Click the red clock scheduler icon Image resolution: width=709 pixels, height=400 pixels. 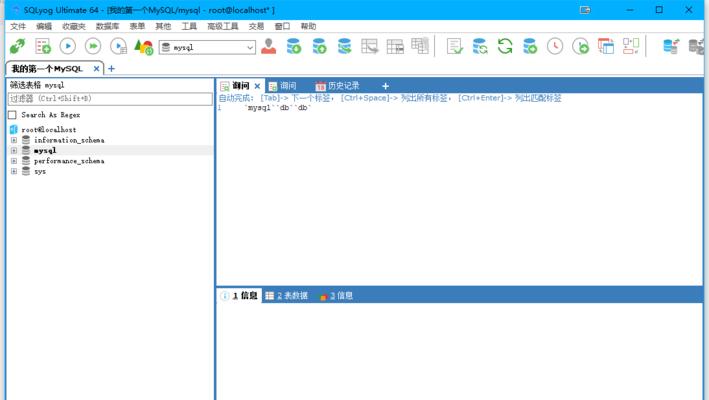(x=555, y=46)
